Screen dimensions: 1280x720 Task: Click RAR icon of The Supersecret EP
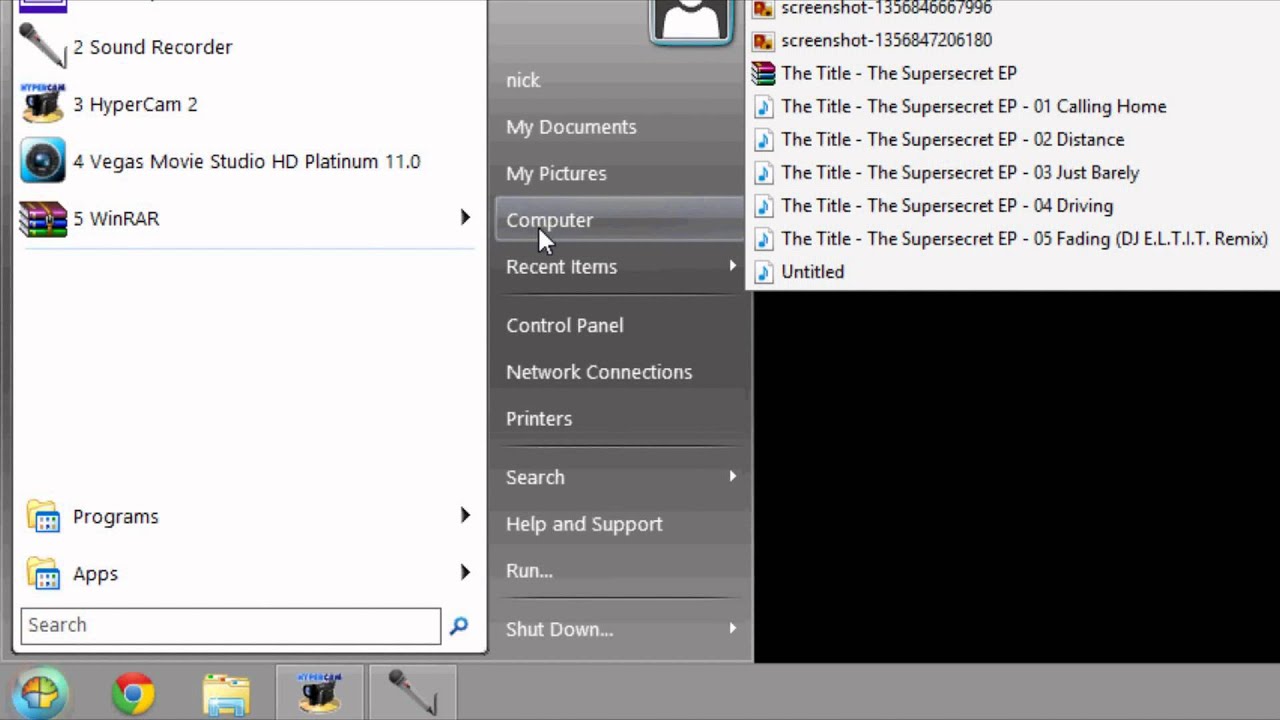pos(764,74)
